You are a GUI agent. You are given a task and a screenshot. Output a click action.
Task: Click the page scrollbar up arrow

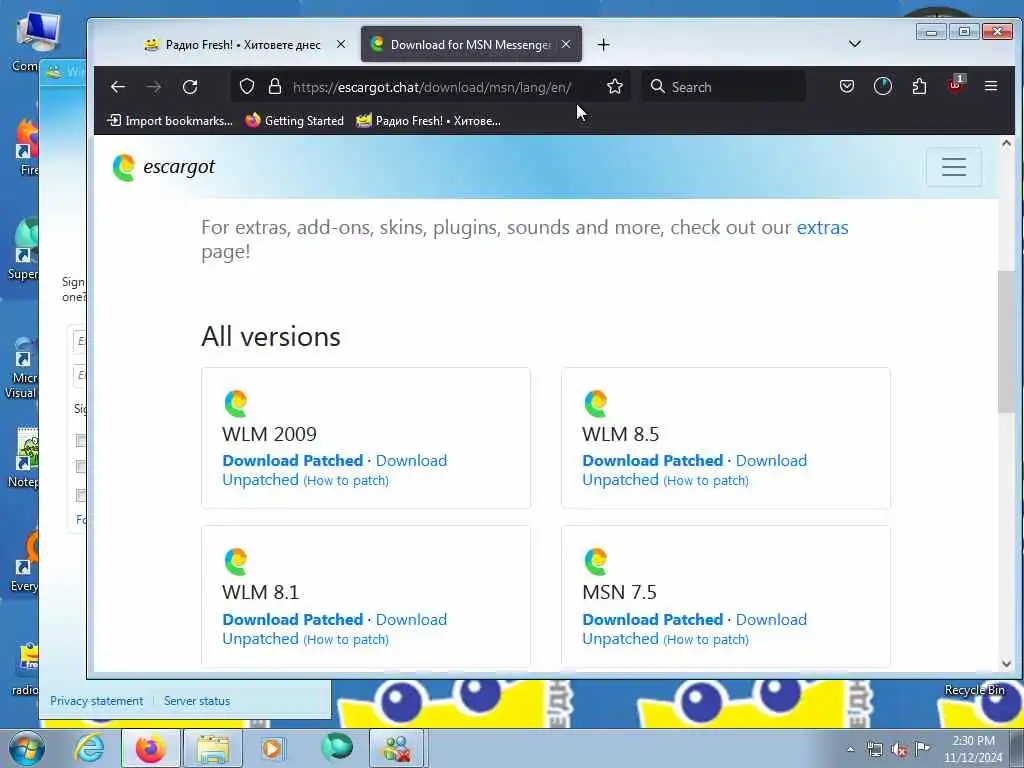coord(1006,144)
